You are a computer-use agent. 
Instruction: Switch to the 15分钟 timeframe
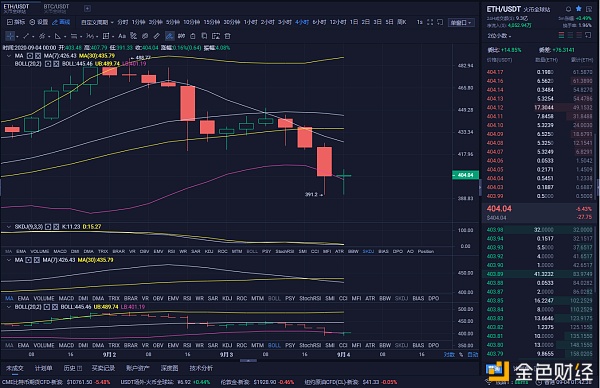pyautogui.click(x=212, y=22)
